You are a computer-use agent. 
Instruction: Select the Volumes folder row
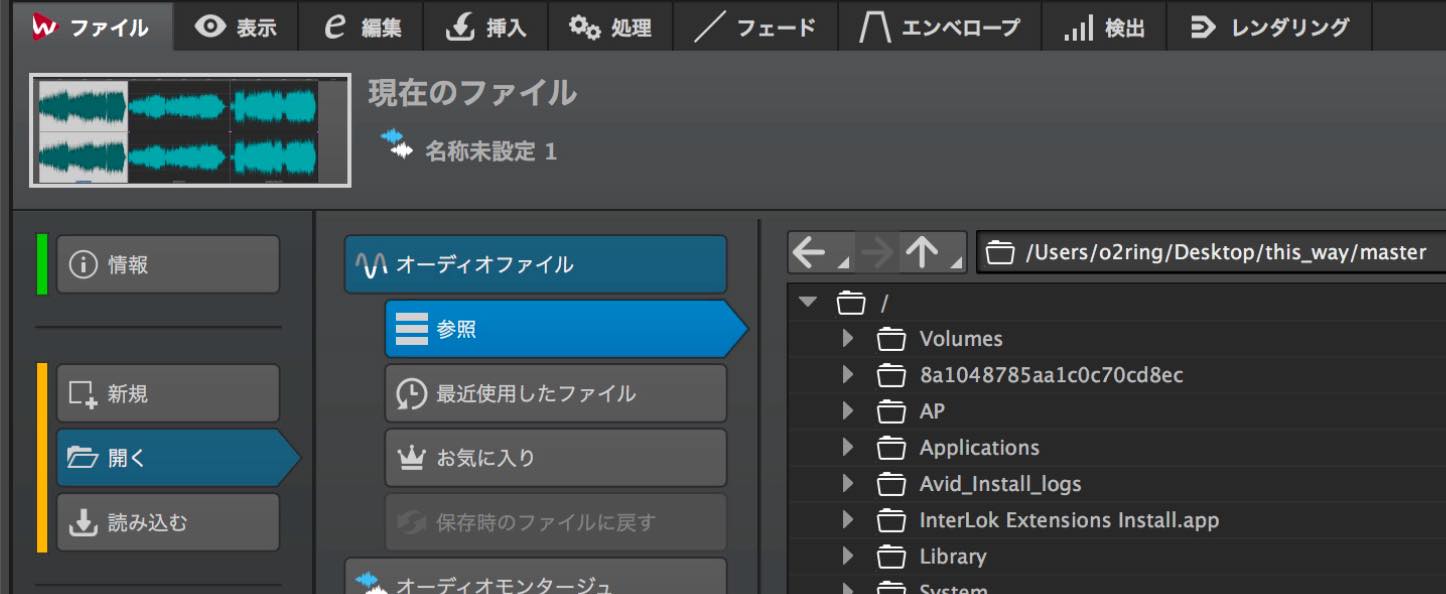click(x=1116, y=338)
